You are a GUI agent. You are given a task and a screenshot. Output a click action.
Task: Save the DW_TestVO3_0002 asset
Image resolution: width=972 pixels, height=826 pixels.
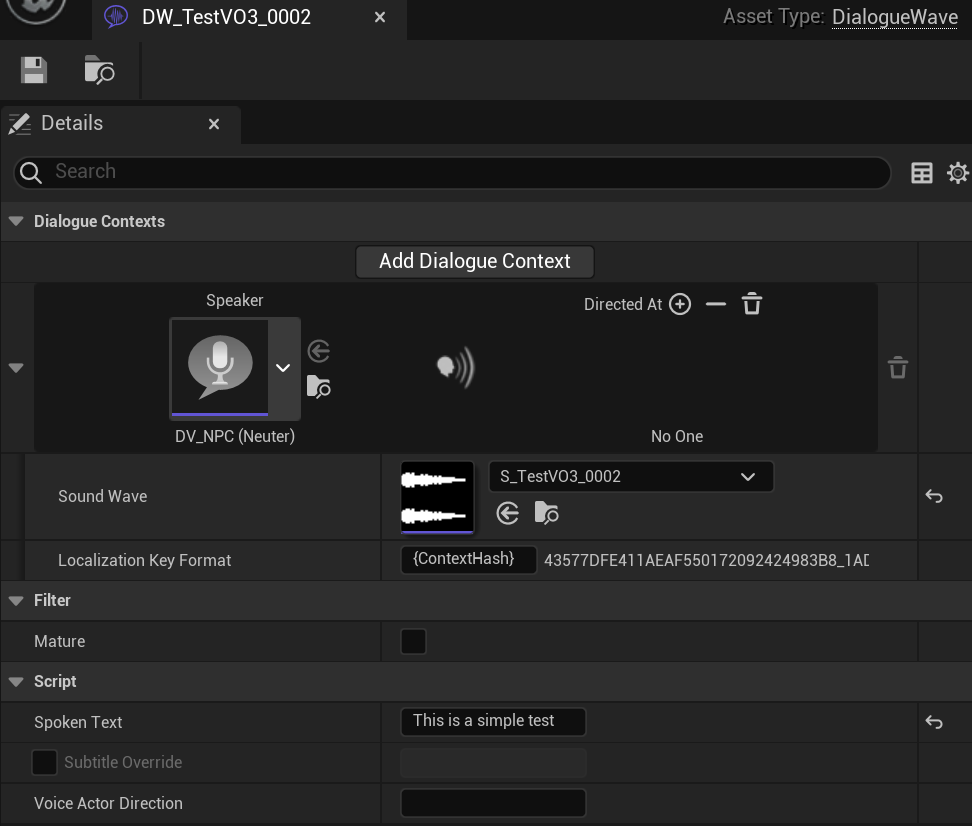[33, 70]
